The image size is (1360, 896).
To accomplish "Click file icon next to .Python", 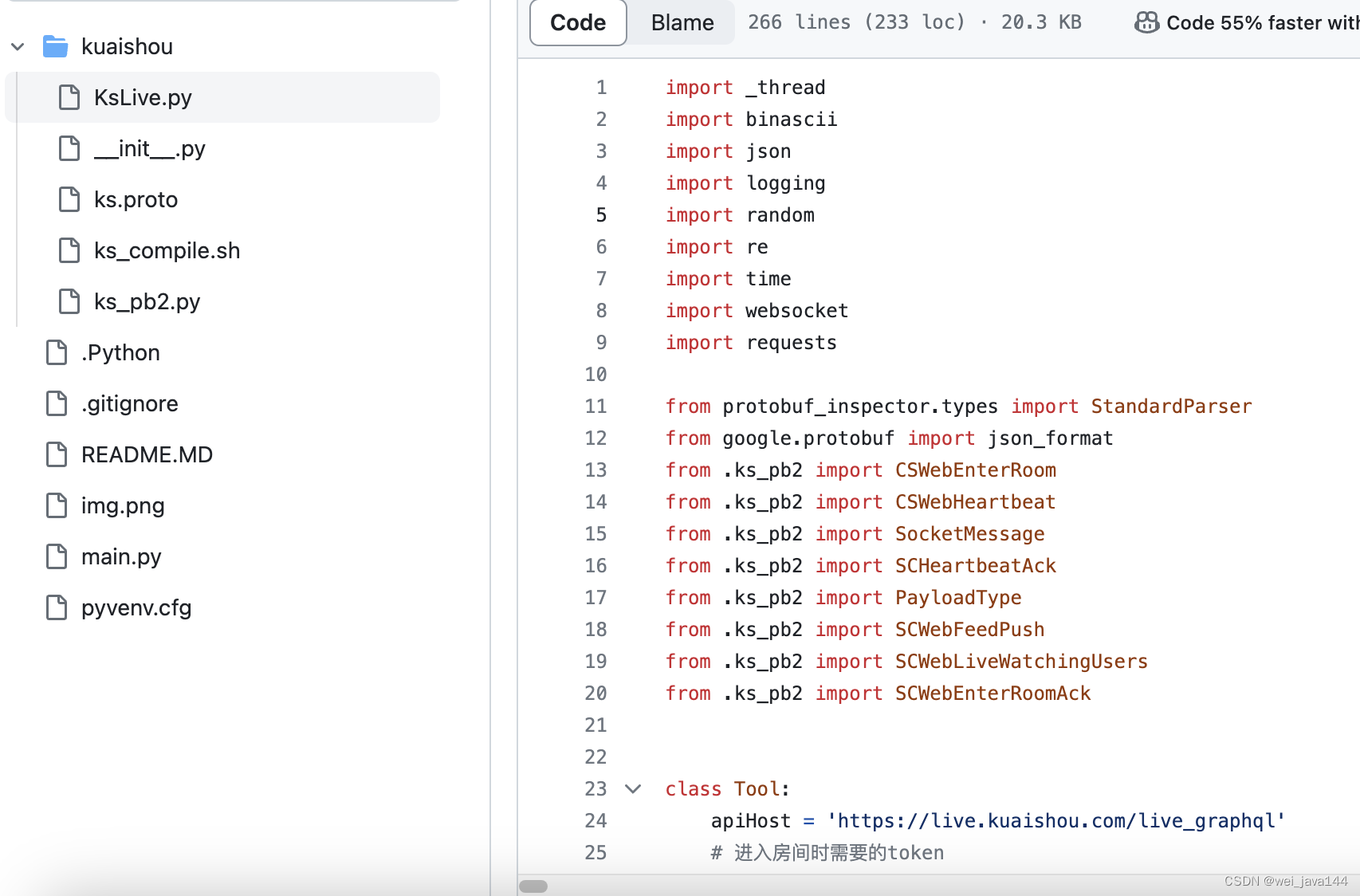I will pyautogui.click(x=57, y=352).
